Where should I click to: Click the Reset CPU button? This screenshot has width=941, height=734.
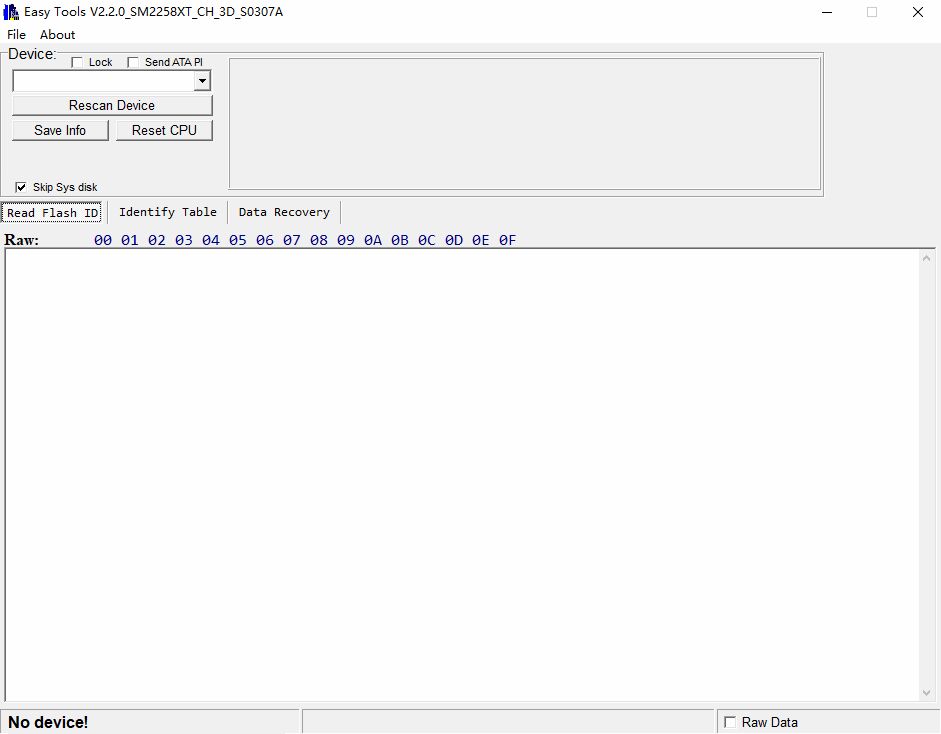(x=164, y=131)
